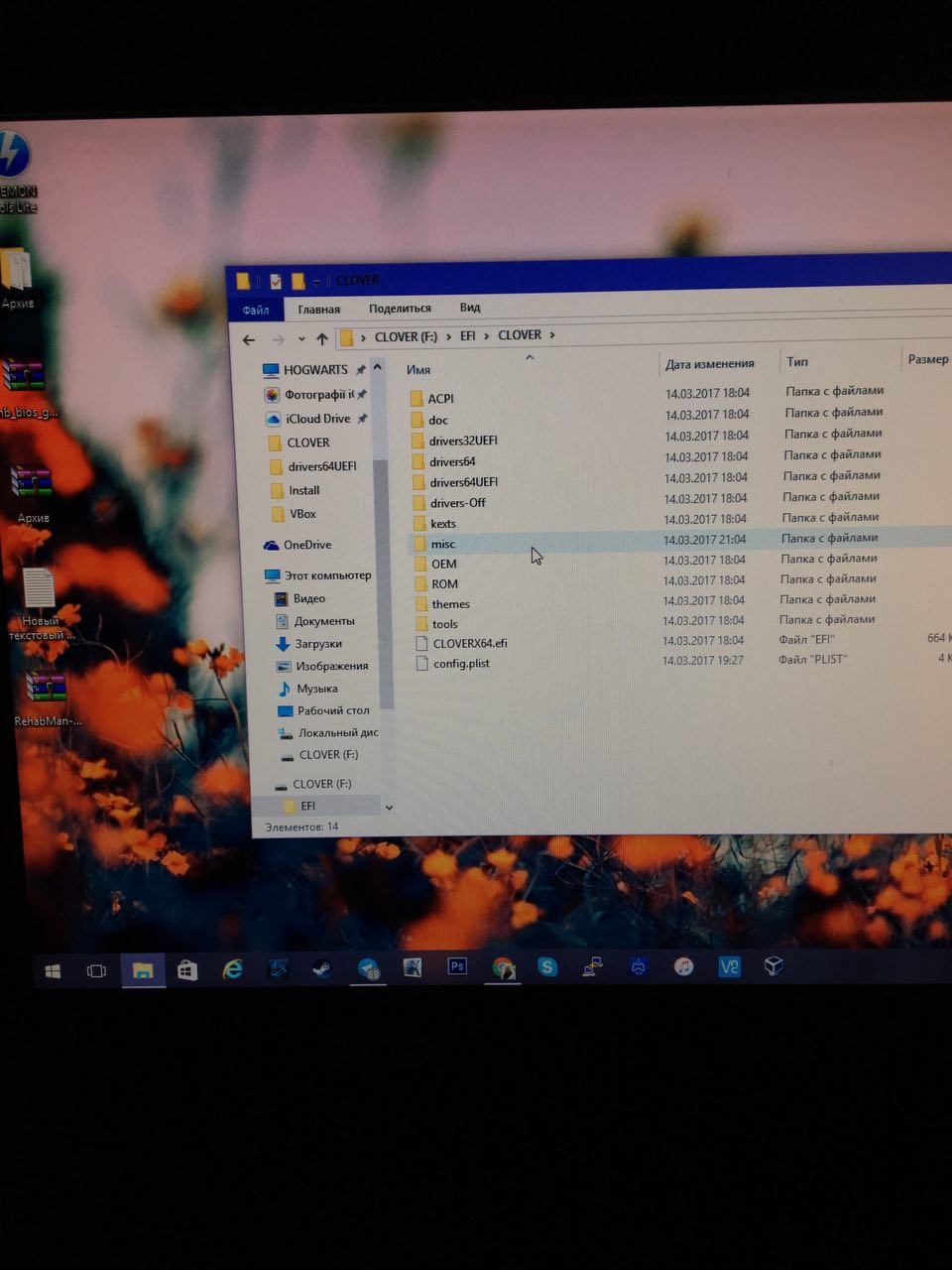Select the kexts folder name
Screen dimensions: 952x1270
pyautogui.click(x=443, y=524)
